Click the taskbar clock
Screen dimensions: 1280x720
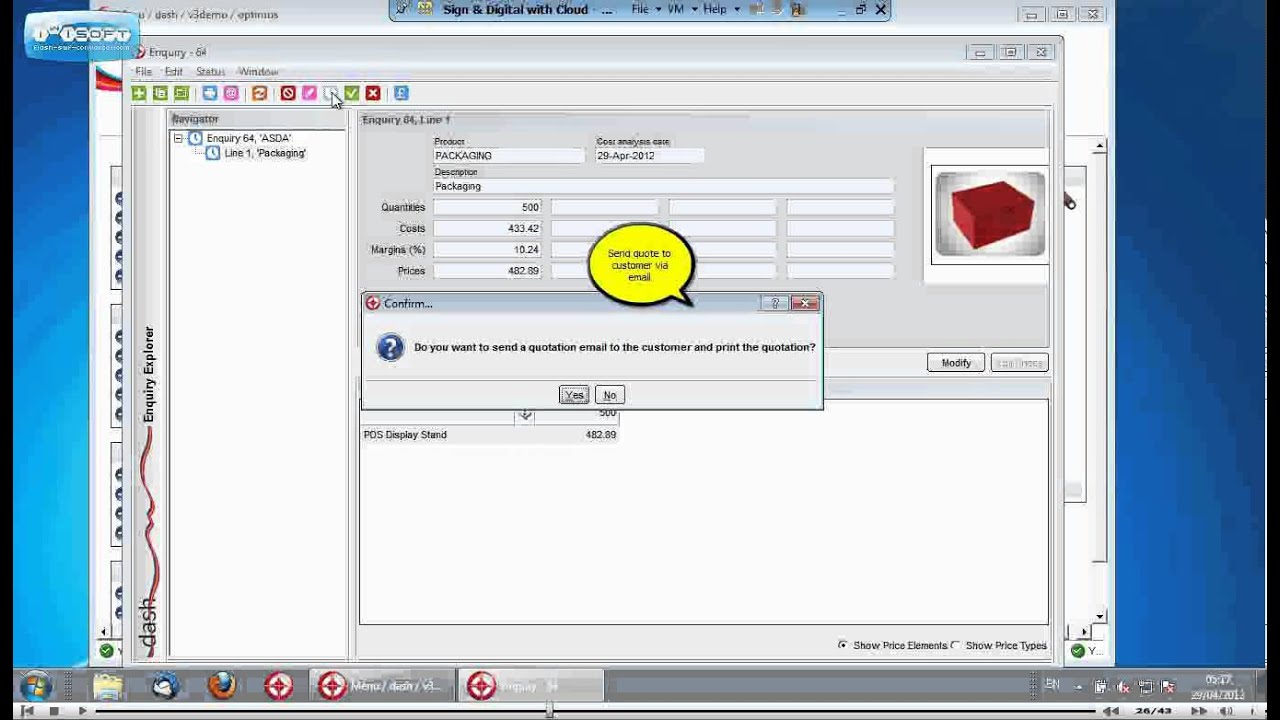coord(1217,687)
